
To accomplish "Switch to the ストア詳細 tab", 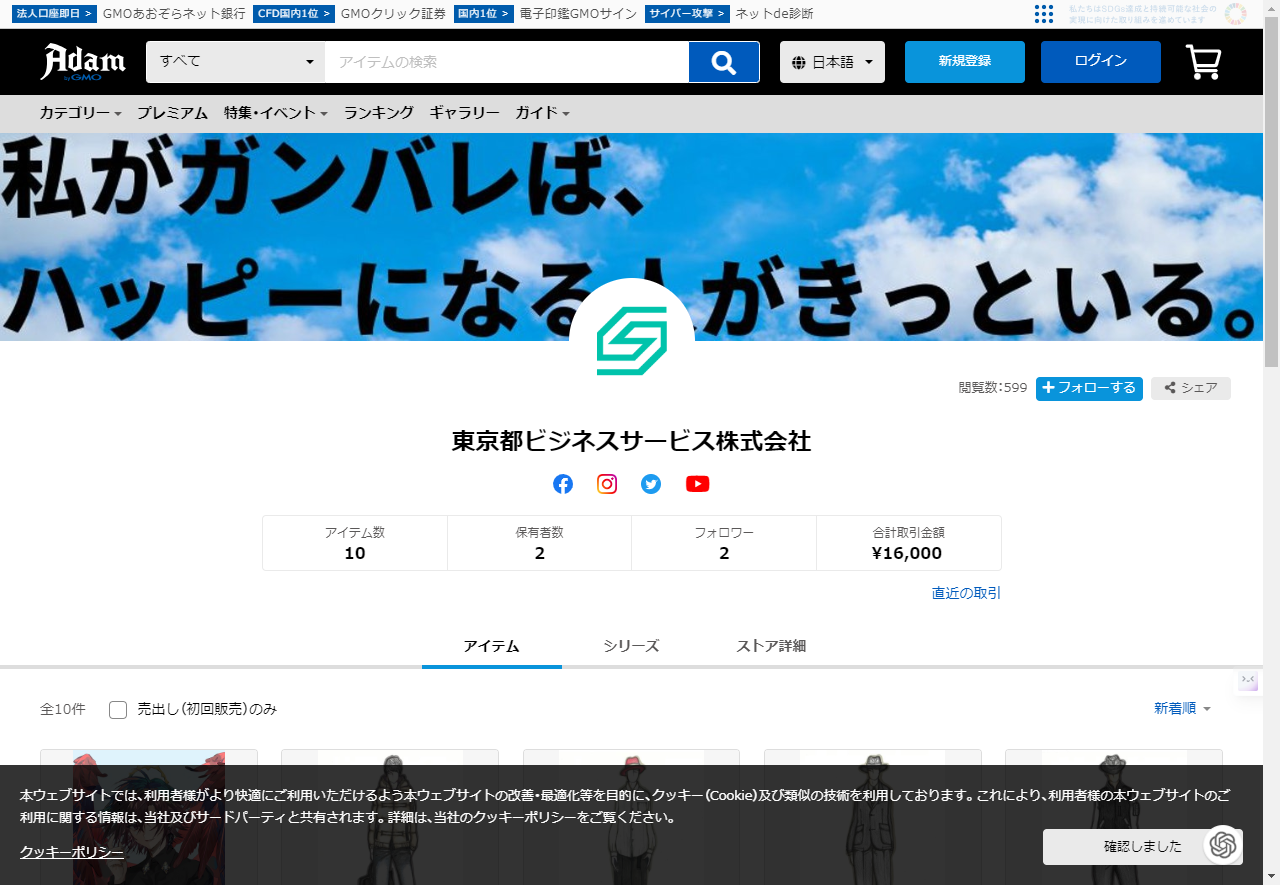I will click(x=771, y=646).
